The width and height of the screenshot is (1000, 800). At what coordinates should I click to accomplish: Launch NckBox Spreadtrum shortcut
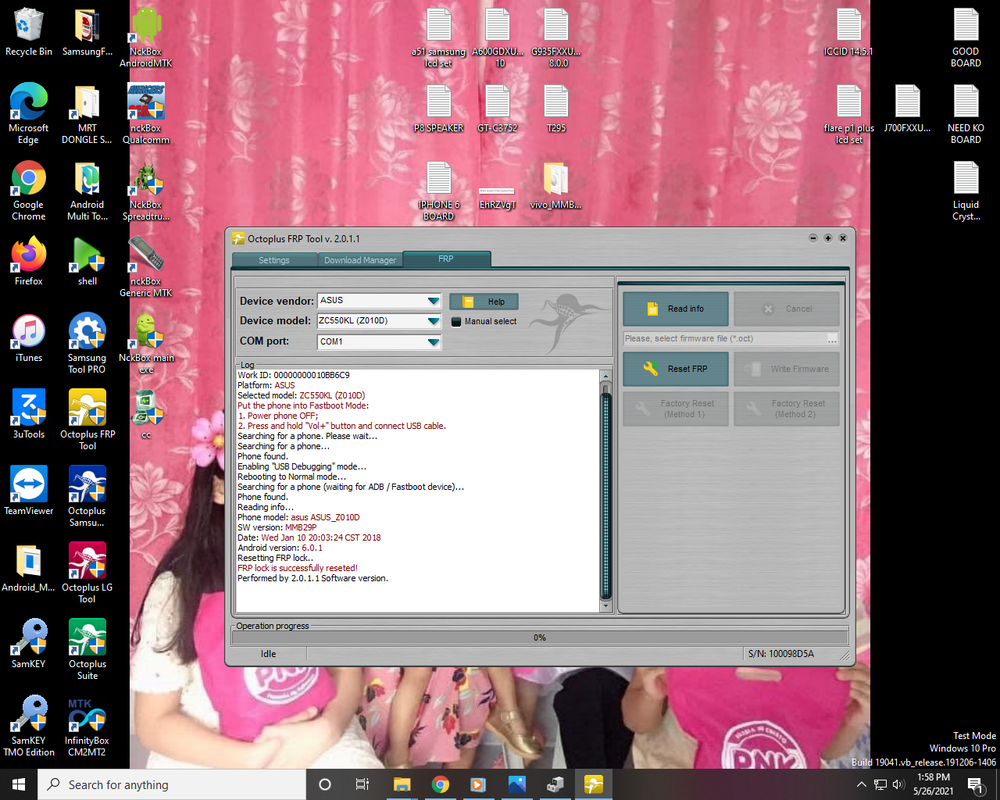point(146,190)
